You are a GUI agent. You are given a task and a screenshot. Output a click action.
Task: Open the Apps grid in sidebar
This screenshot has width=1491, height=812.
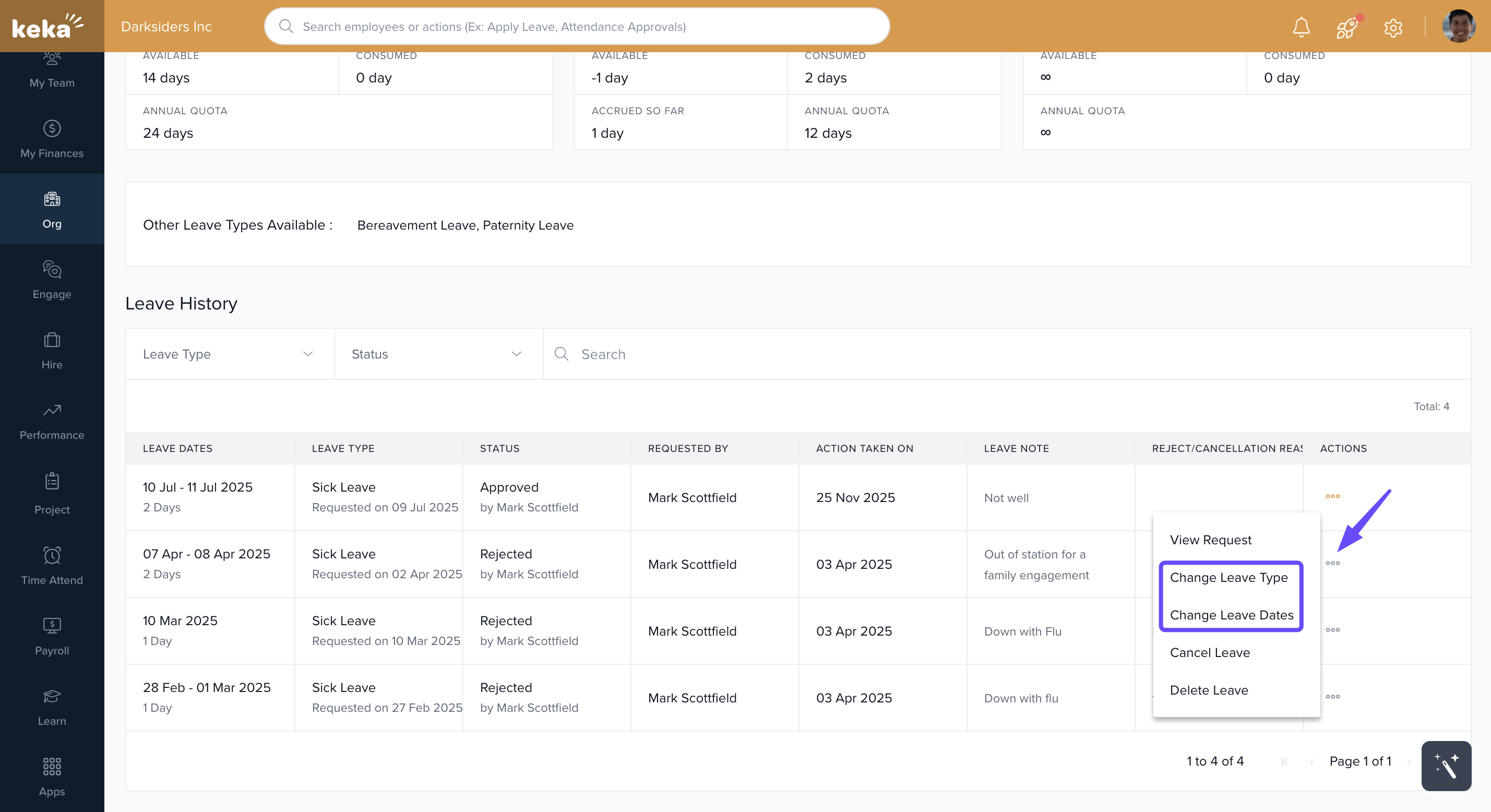(x=52, y=776)
